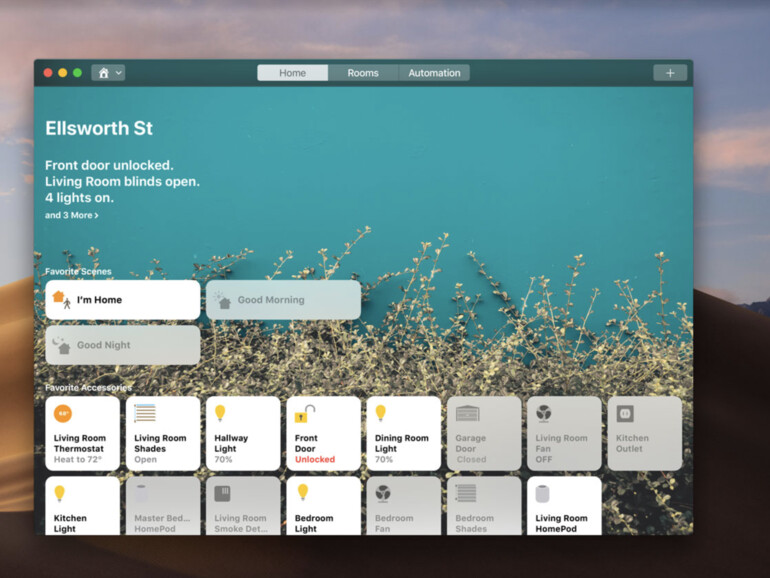Click the I'm Home house icon
The width and height of the screenshot is (770, 578).
coord(61,299)
